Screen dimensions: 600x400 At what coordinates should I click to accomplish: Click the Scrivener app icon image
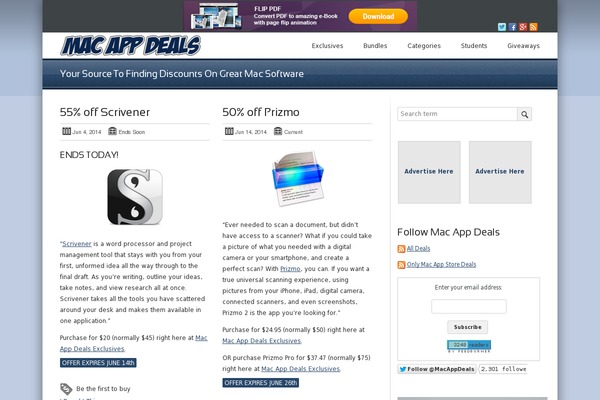[135, 197]
